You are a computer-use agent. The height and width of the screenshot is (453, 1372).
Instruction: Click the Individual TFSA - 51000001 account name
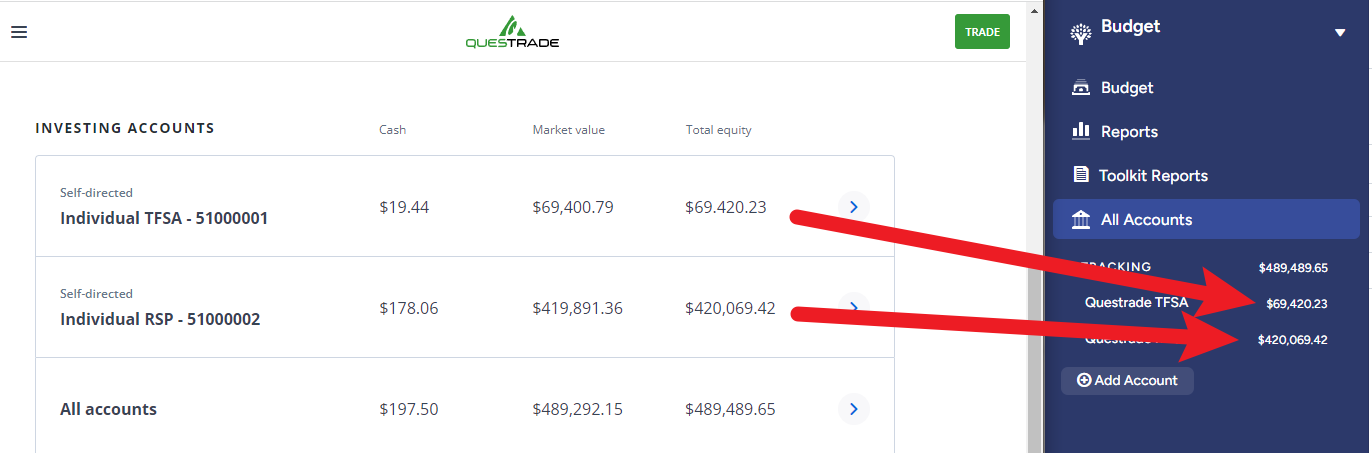(x=164, y=218)
